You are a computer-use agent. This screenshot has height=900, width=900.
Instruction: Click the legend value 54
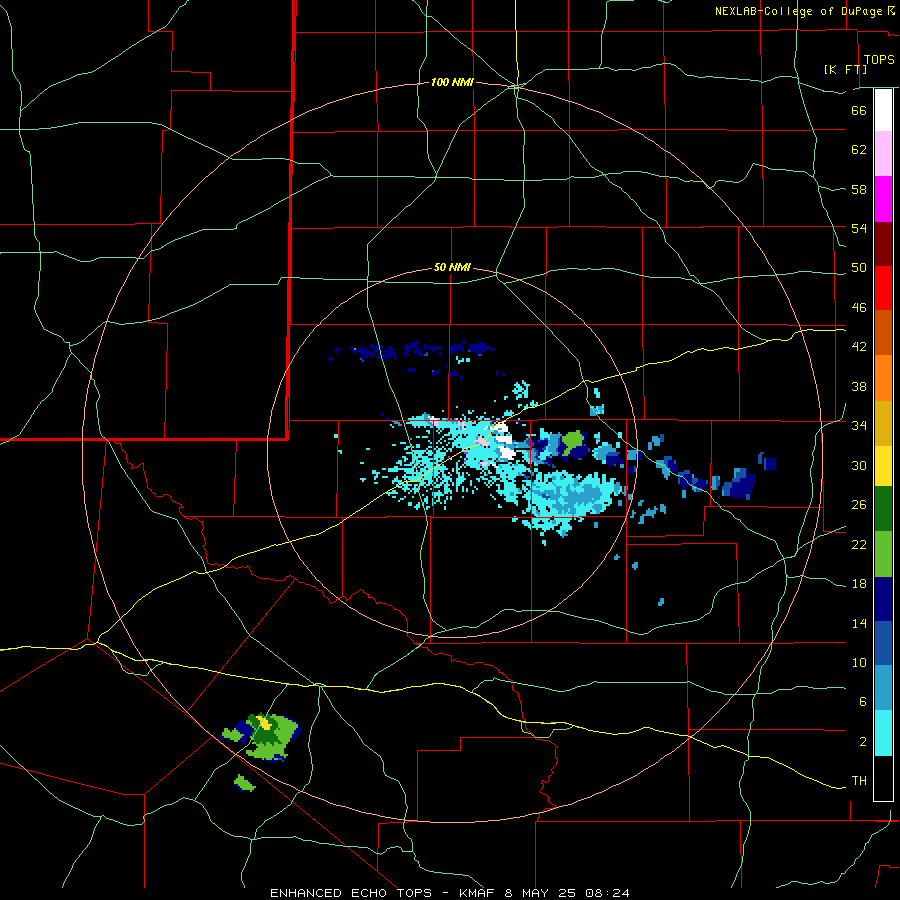[x=859, y=228]
